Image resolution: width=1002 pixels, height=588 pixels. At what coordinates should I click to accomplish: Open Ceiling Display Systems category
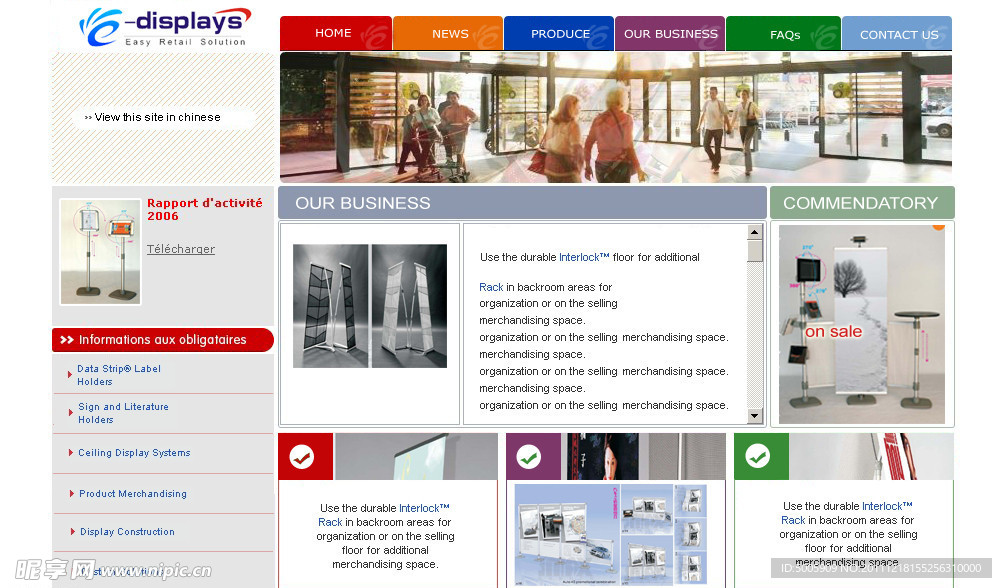134,453
